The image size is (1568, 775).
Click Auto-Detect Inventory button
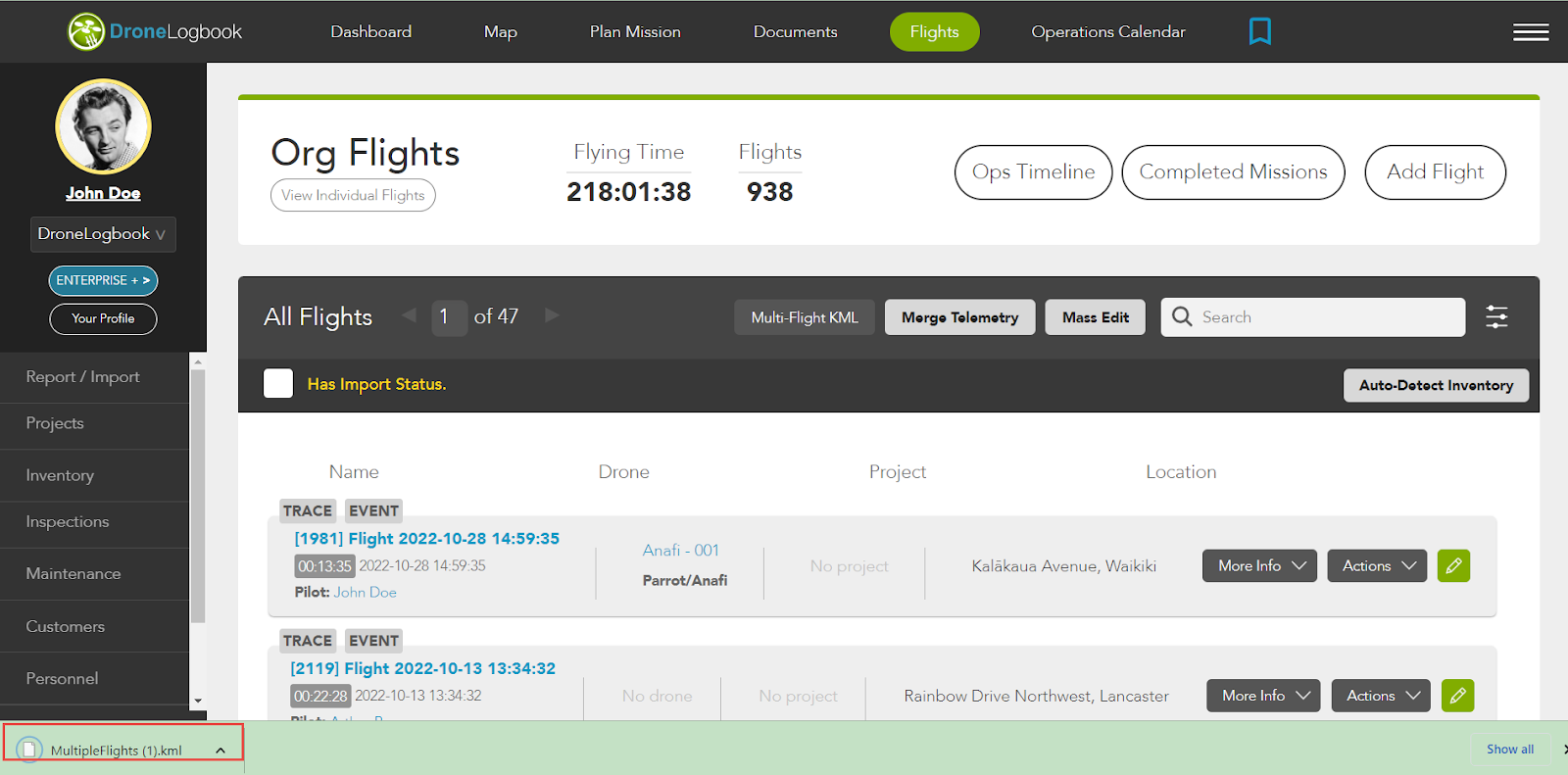[x=1437, y=385]
